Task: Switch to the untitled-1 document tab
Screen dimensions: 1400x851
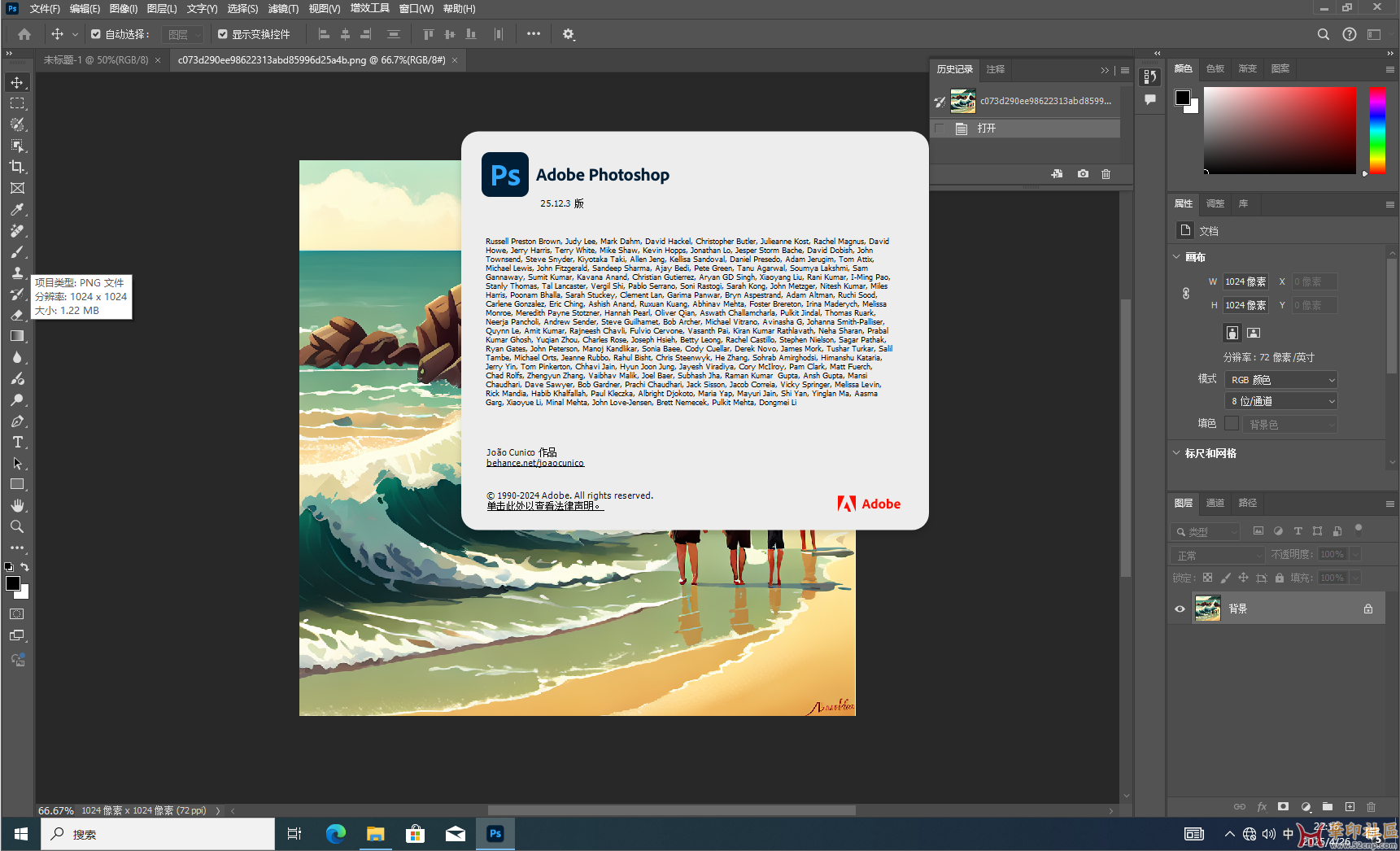Action: click(96, 60)
